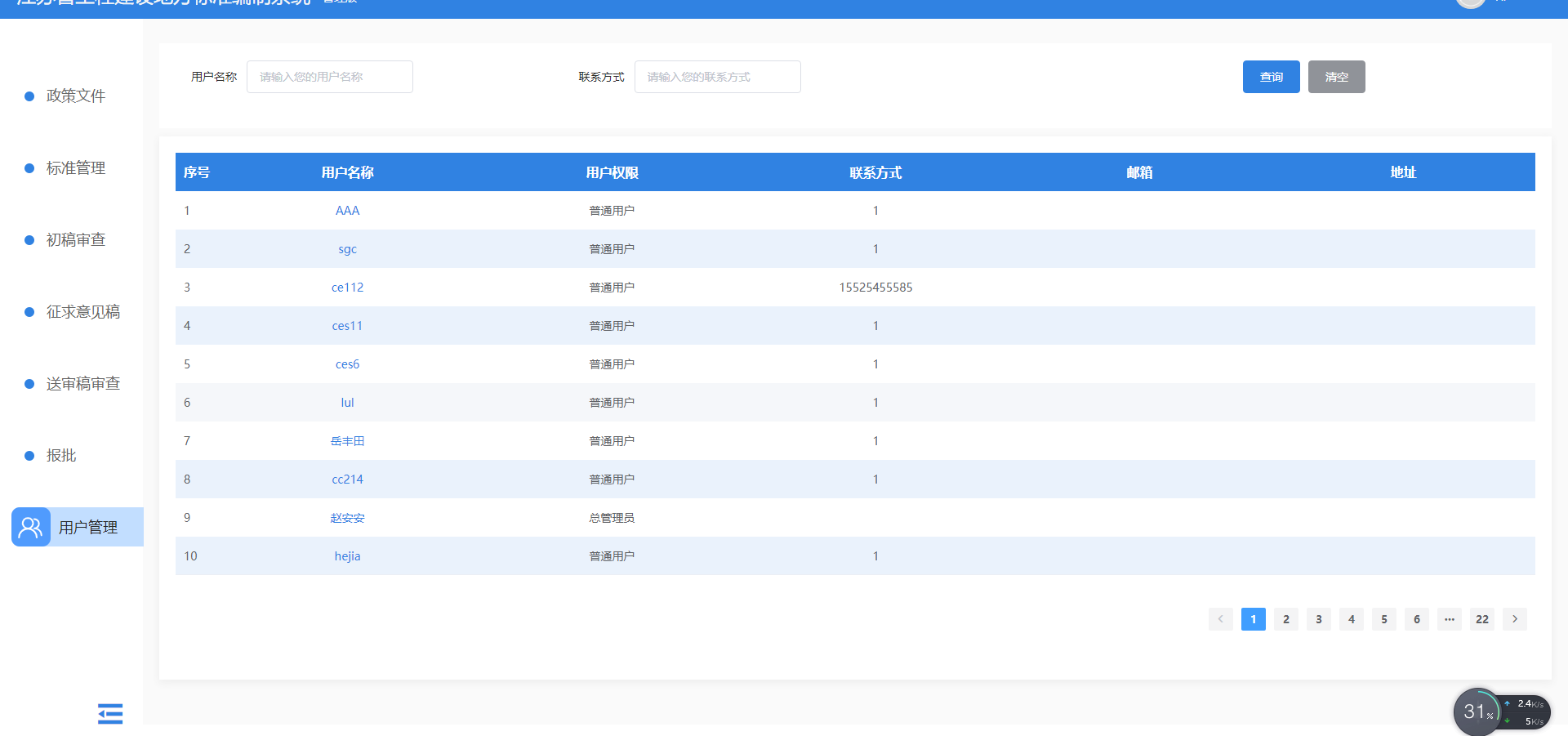
Task: Go to pagination page 4
Action: point(1352,619)
